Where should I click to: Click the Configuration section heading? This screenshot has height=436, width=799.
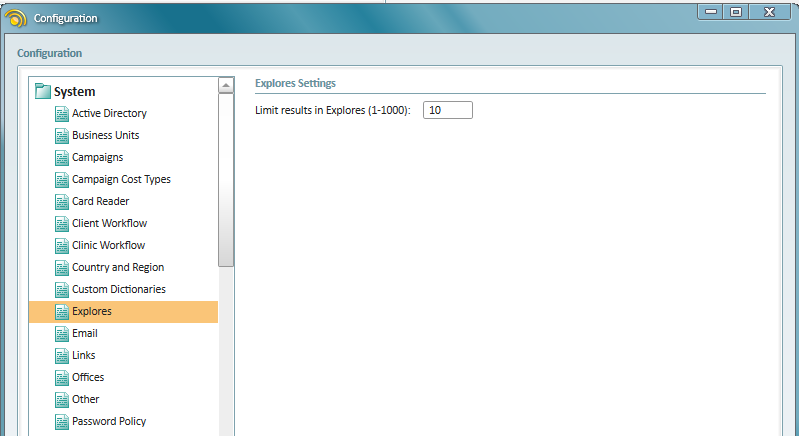coord(49,53)
